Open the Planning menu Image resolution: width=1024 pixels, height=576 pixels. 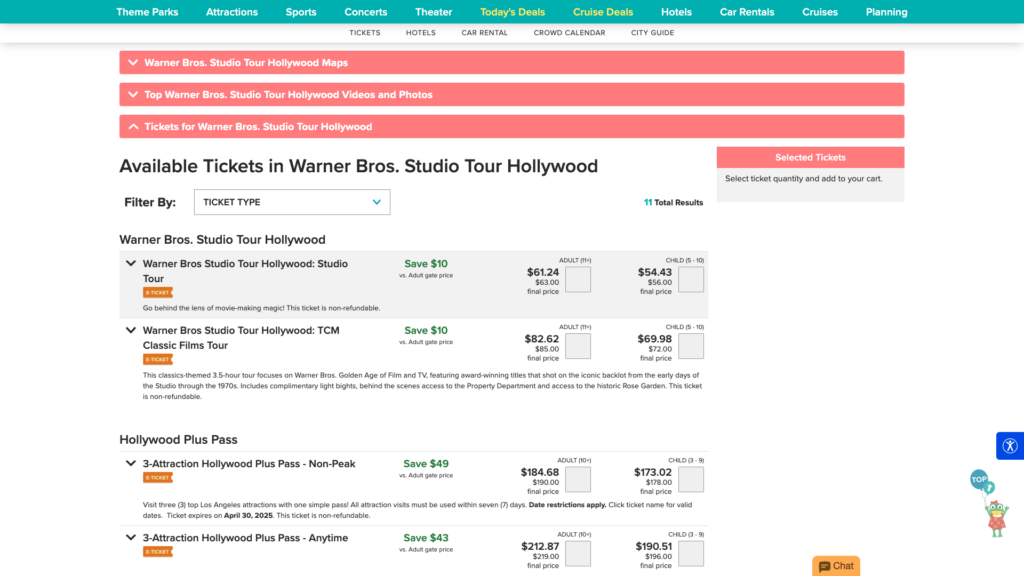pos(886,12)
